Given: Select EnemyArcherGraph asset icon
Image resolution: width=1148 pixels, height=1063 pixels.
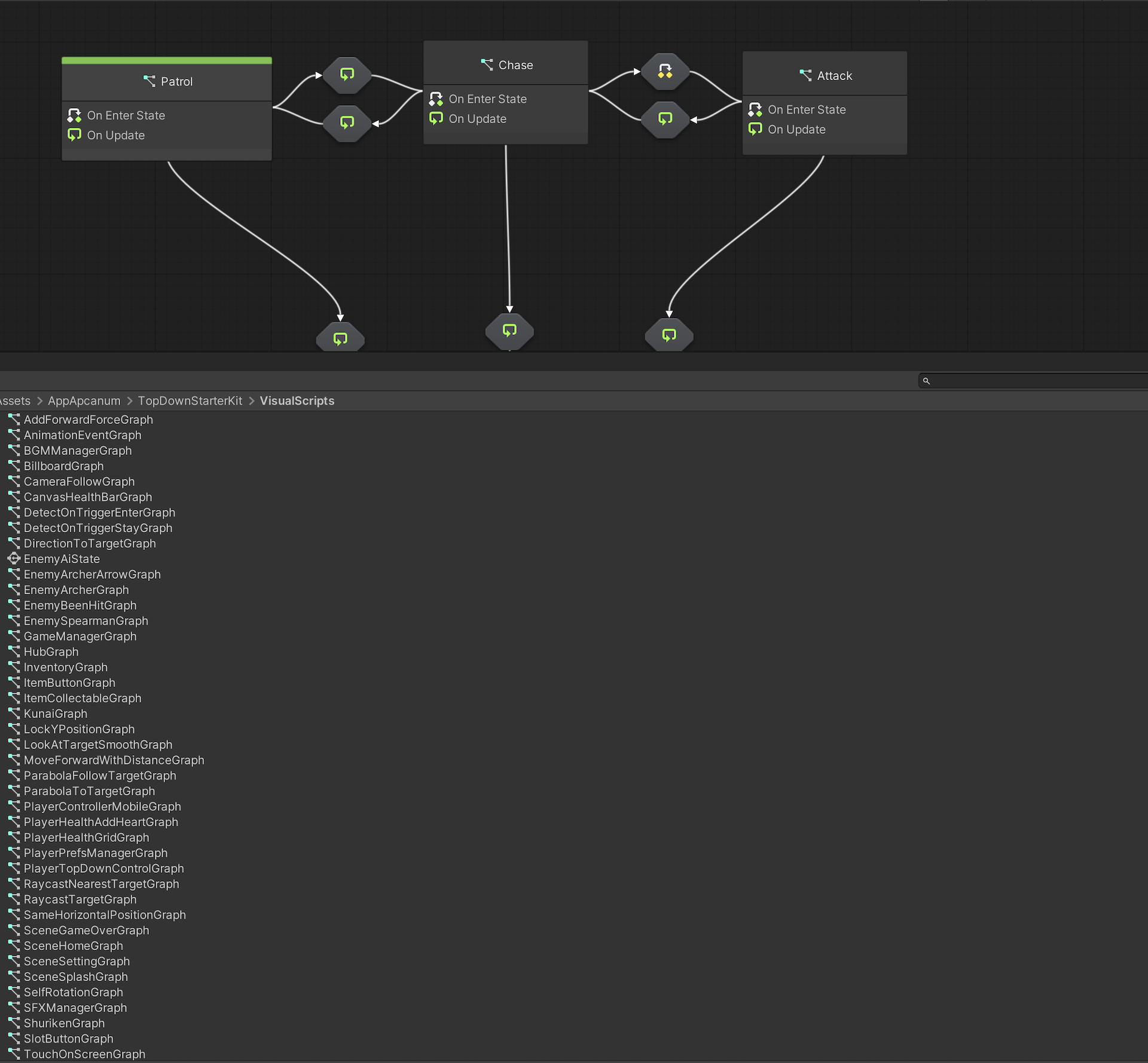Looking at the screenshot, I should click(14, 590).
